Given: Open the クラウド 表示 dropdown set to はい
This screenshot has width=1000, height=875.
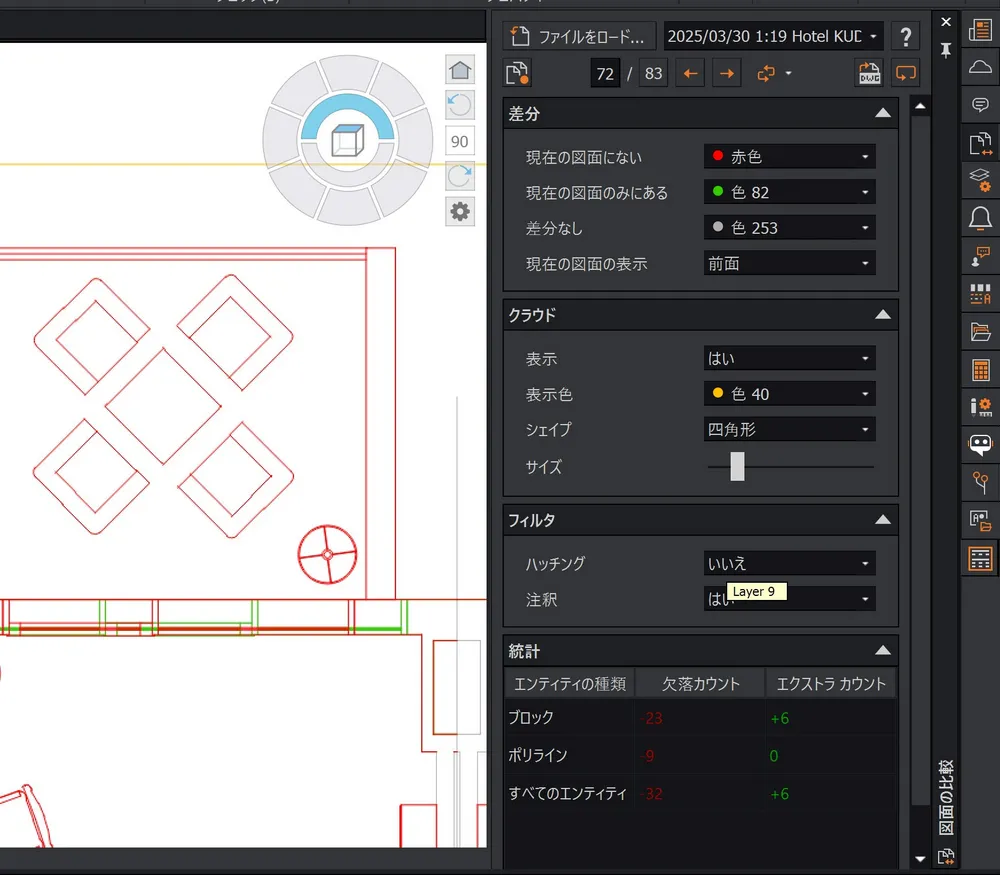Looking at the screenshot, I should [x=790, y=358].
